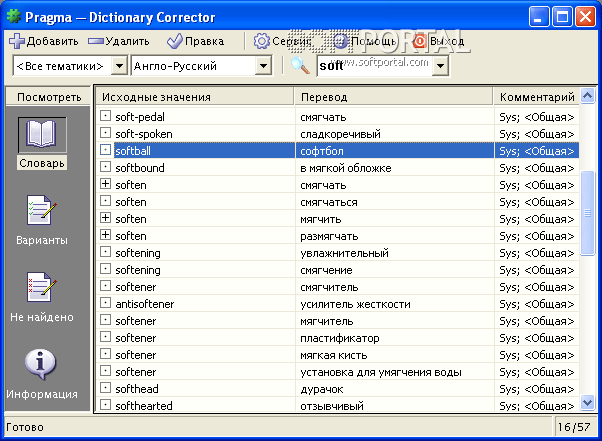602x441 pixels.
Task: Select the softhearted entry
Action: click(144, 406)
